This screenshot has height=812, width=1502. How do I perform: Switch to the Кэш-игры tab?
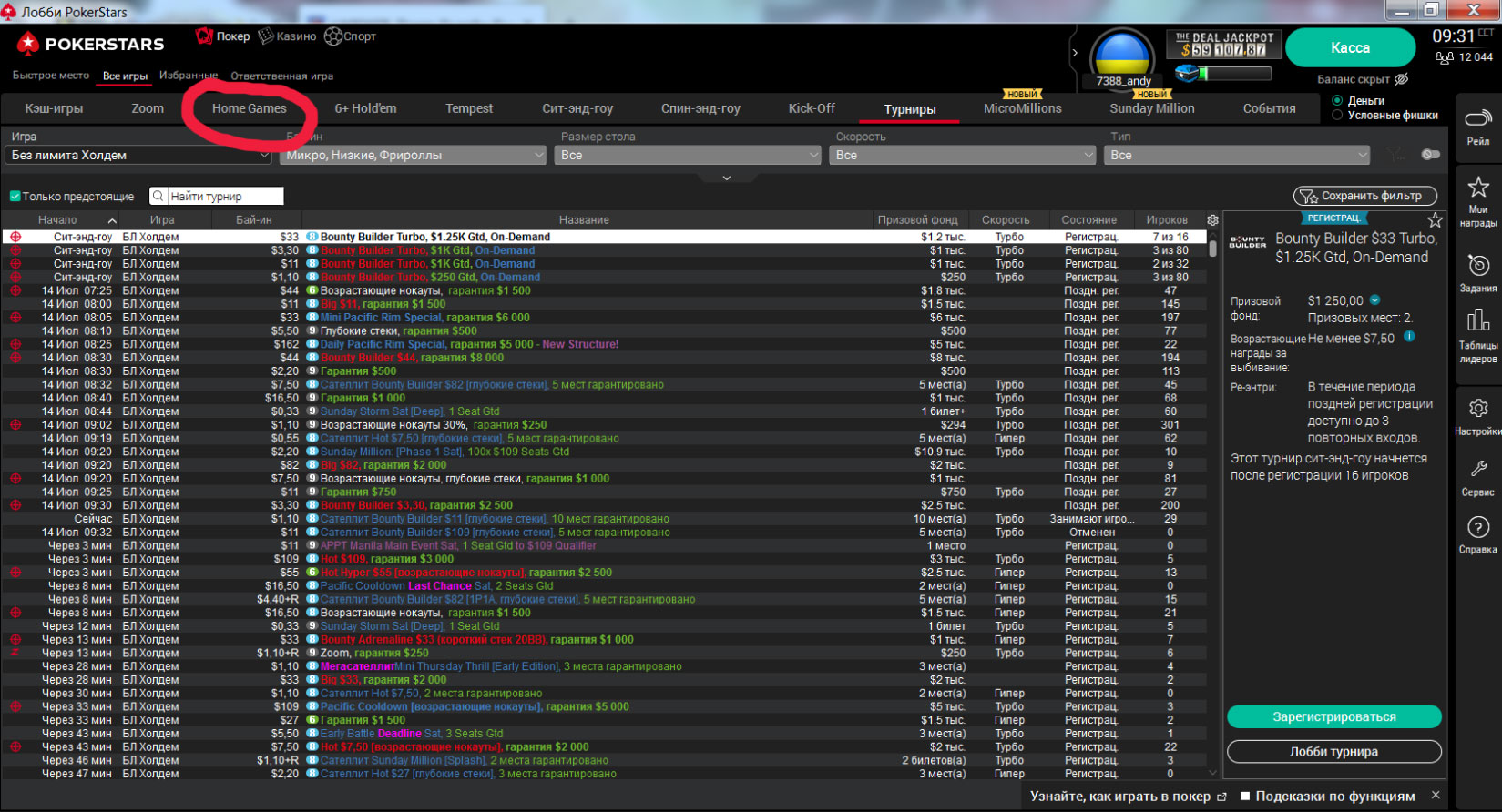pos(54,108)
